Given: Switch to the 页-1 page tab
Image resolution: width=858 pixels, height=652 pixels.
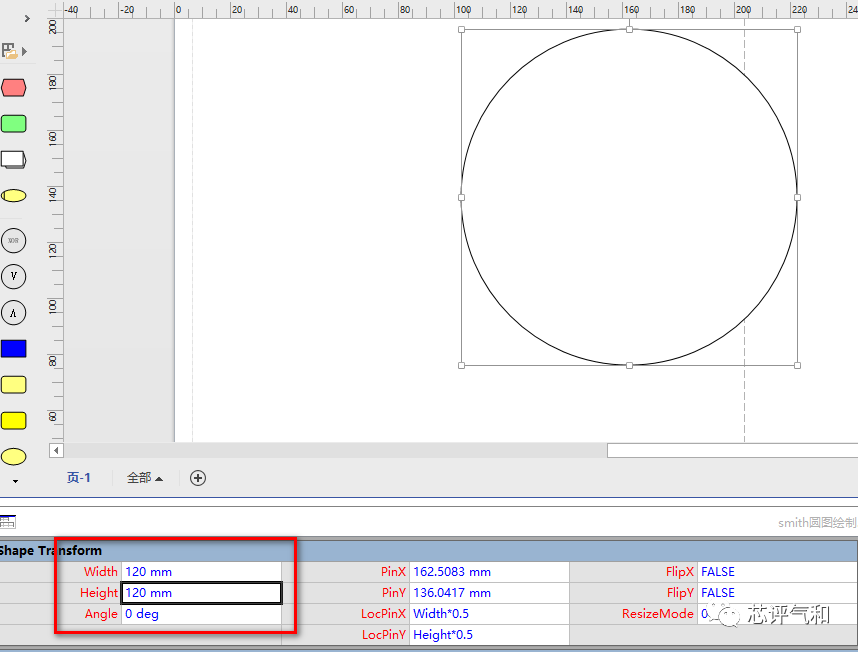Looking at the screenshot, I should coord(78,478).
